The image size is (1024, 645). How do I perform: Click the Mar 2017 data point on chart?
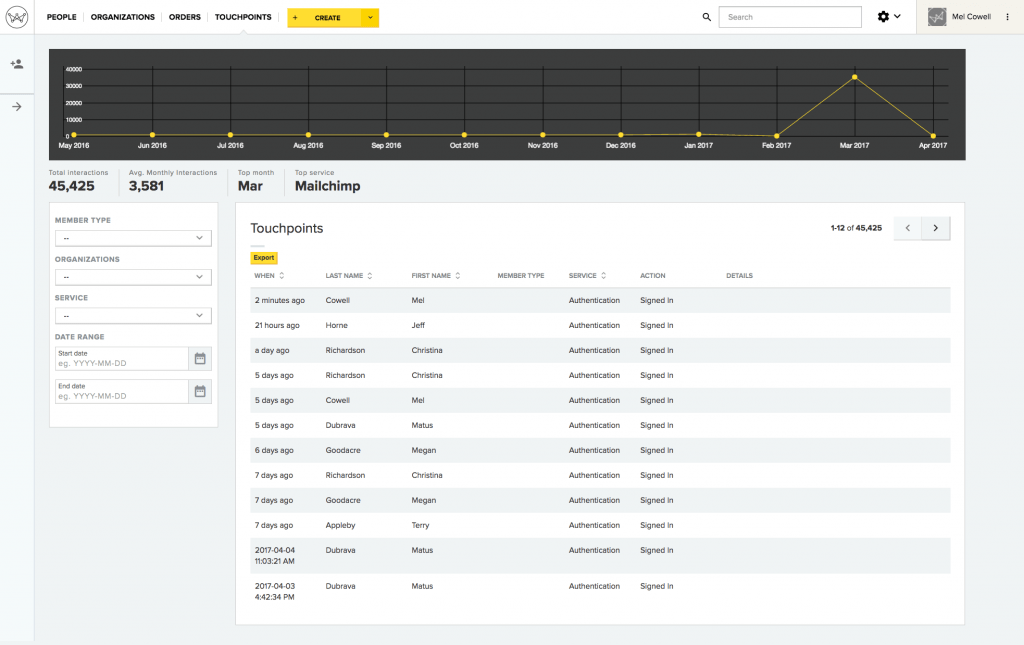[854, 77]
